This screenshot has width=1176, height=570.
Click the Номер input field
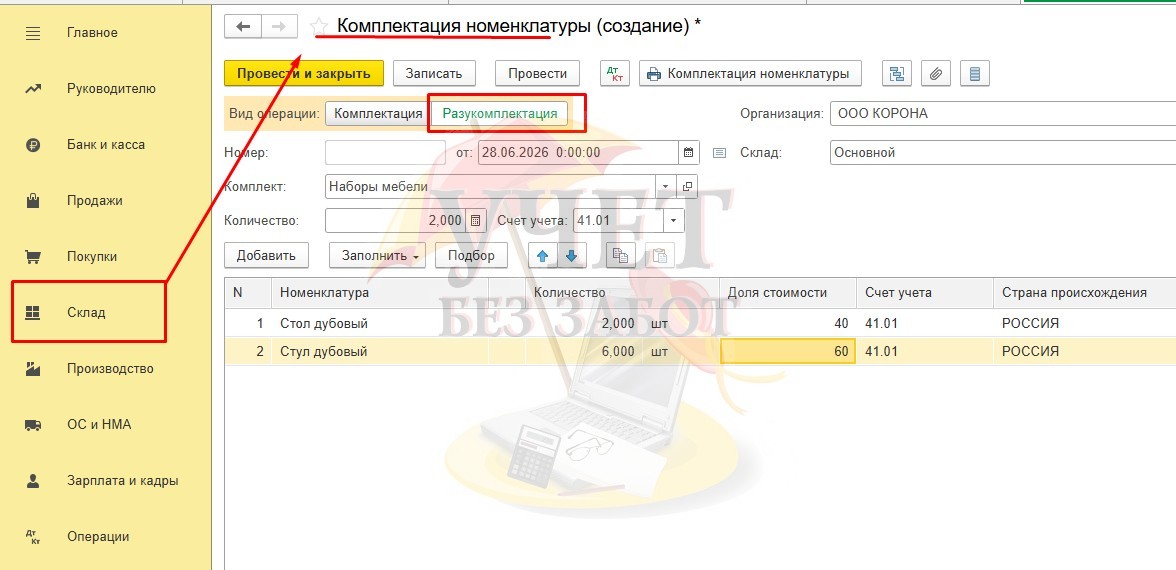point(386,152)
